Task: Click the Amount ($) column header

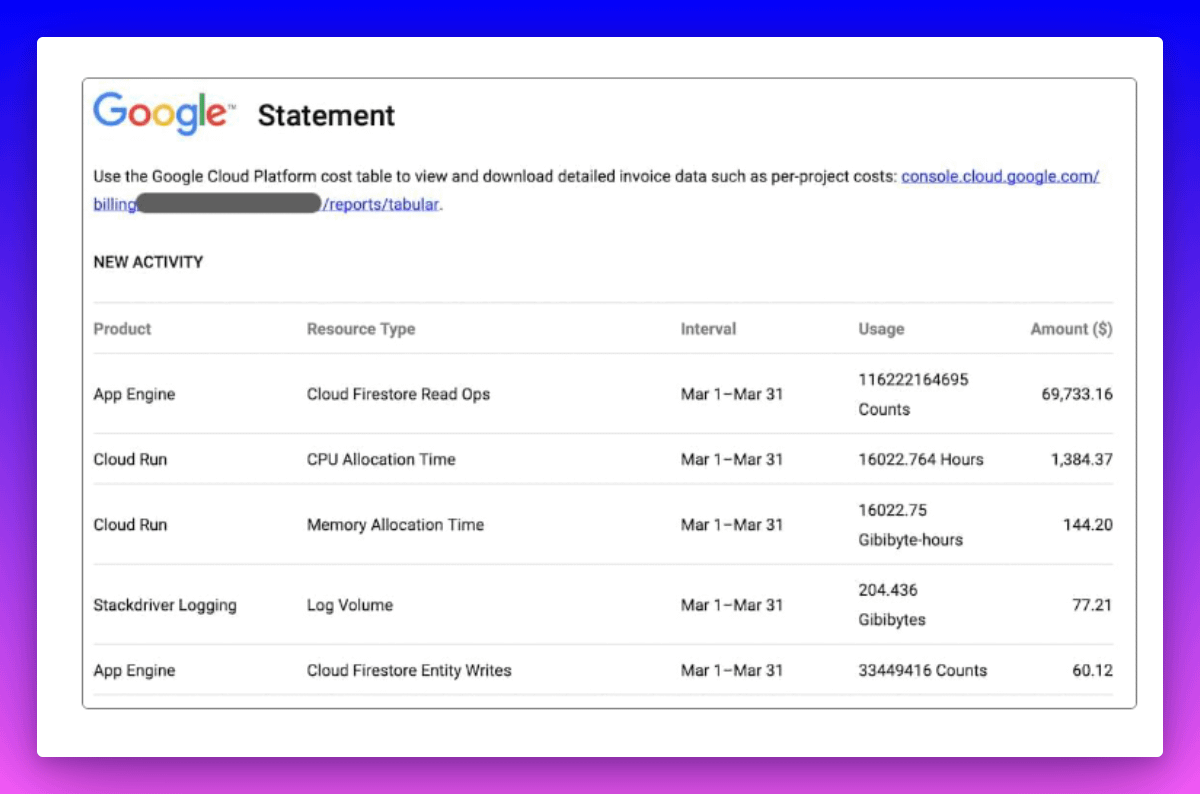Action: tap(1071, 329)
